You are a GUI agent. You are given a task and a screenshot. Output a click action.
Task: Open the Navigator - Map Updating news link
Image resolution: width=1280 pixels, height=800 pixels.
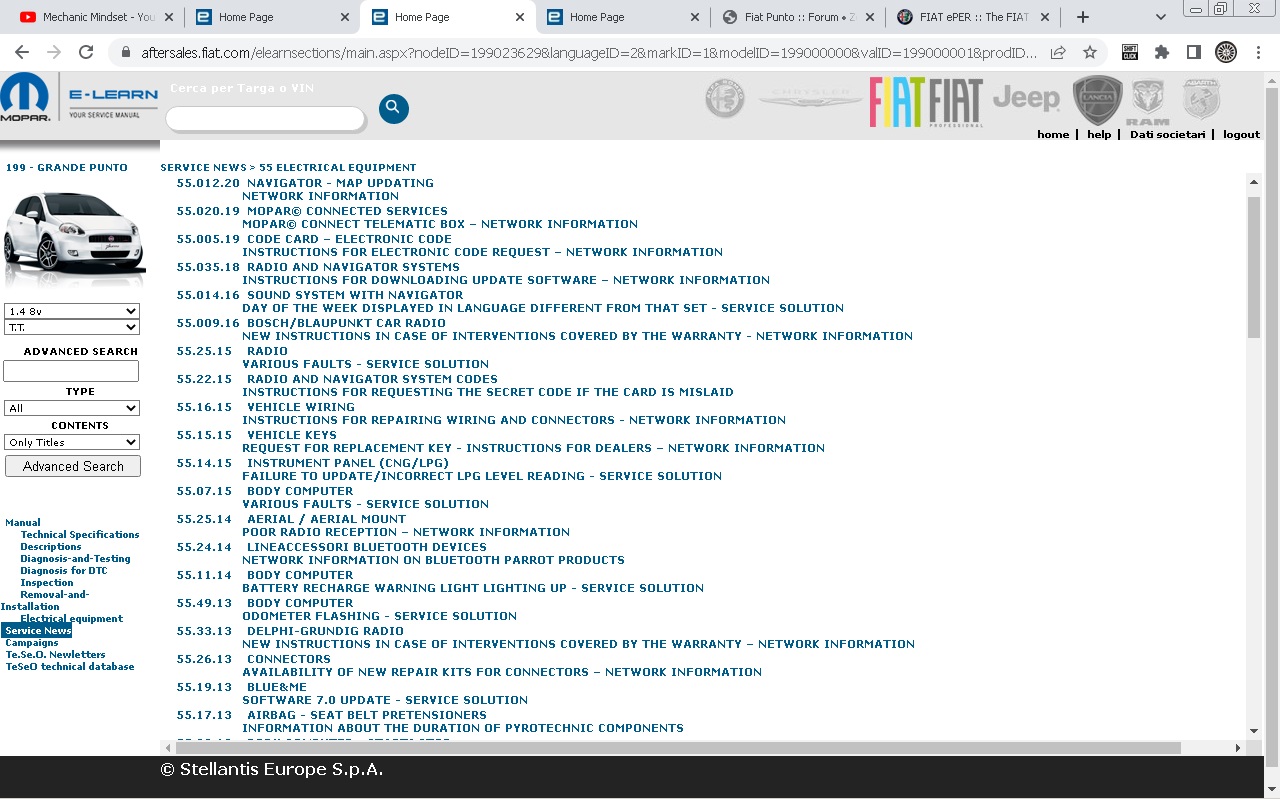(x=340, y=183)
